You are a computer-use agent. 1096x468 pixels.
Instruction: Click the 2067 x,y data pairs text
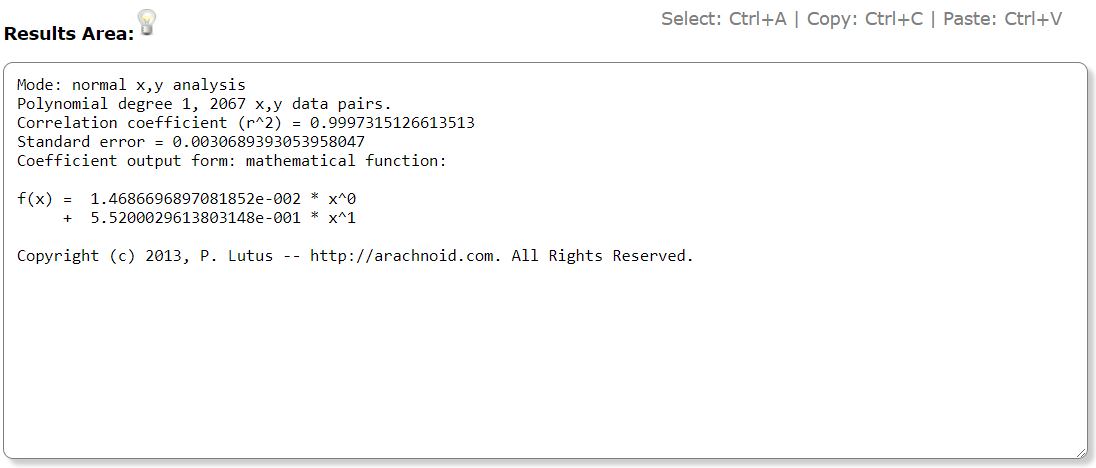point(301,104)
